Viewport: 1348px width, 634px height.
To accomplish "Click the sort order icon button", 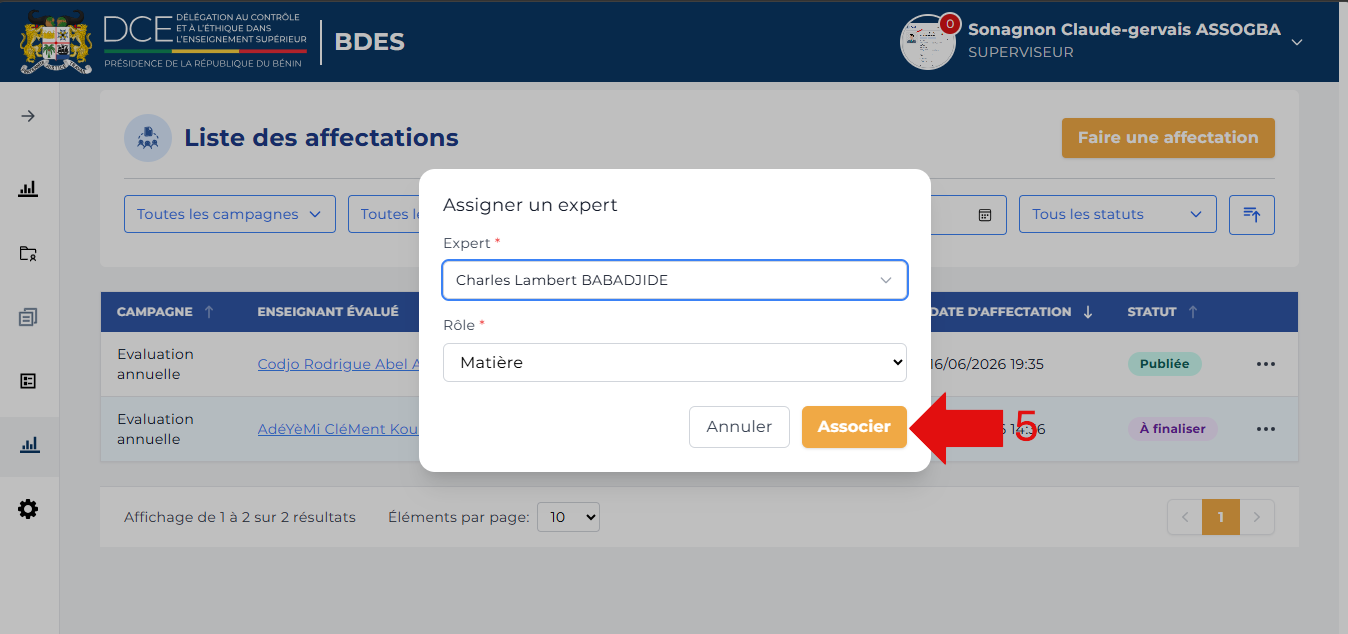I will point(1251,215).
